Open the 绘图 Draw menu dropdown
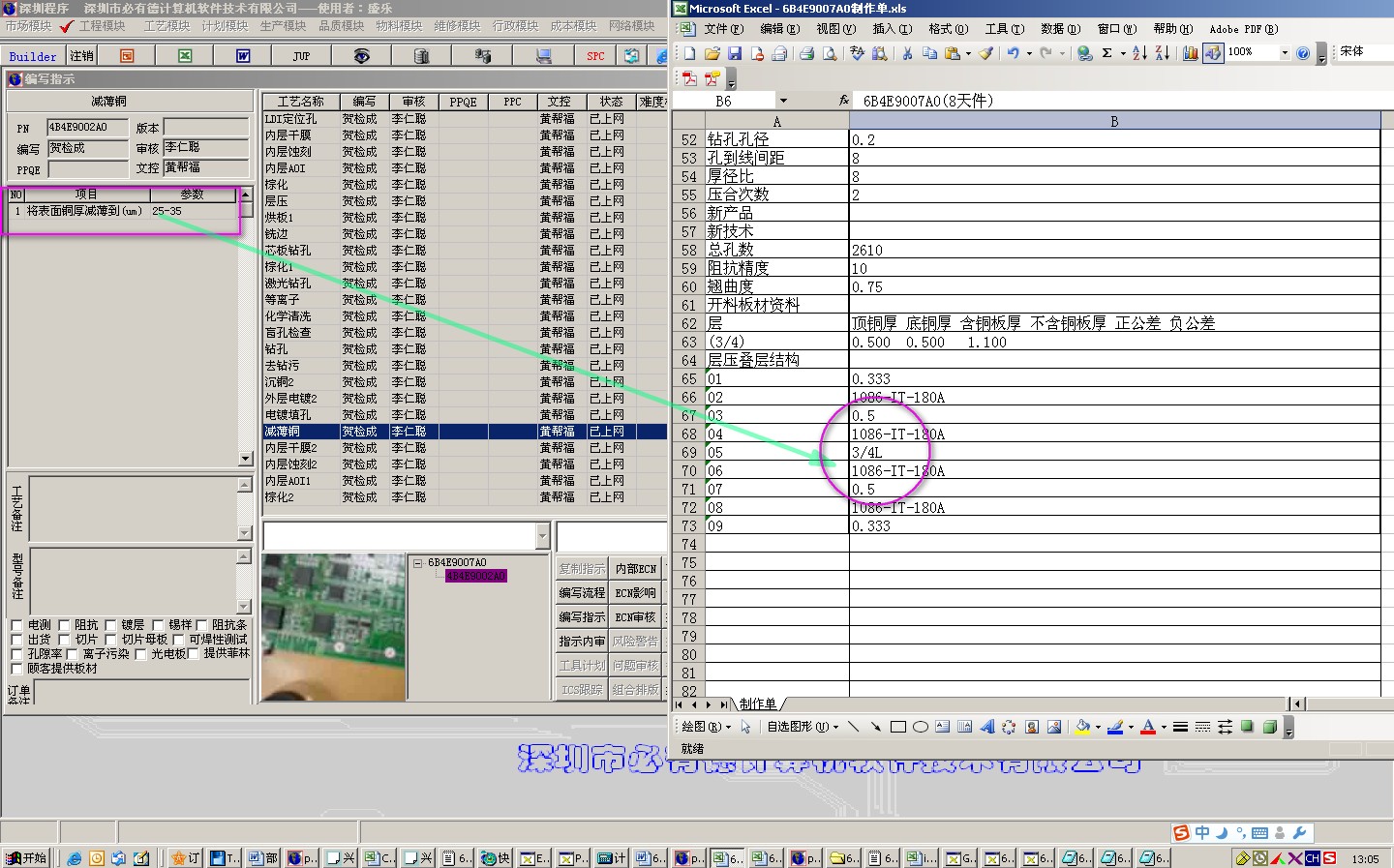Image resolution: width=1394 pixels, height=868 pixels. pyautogui.click(x=706, y=727)
